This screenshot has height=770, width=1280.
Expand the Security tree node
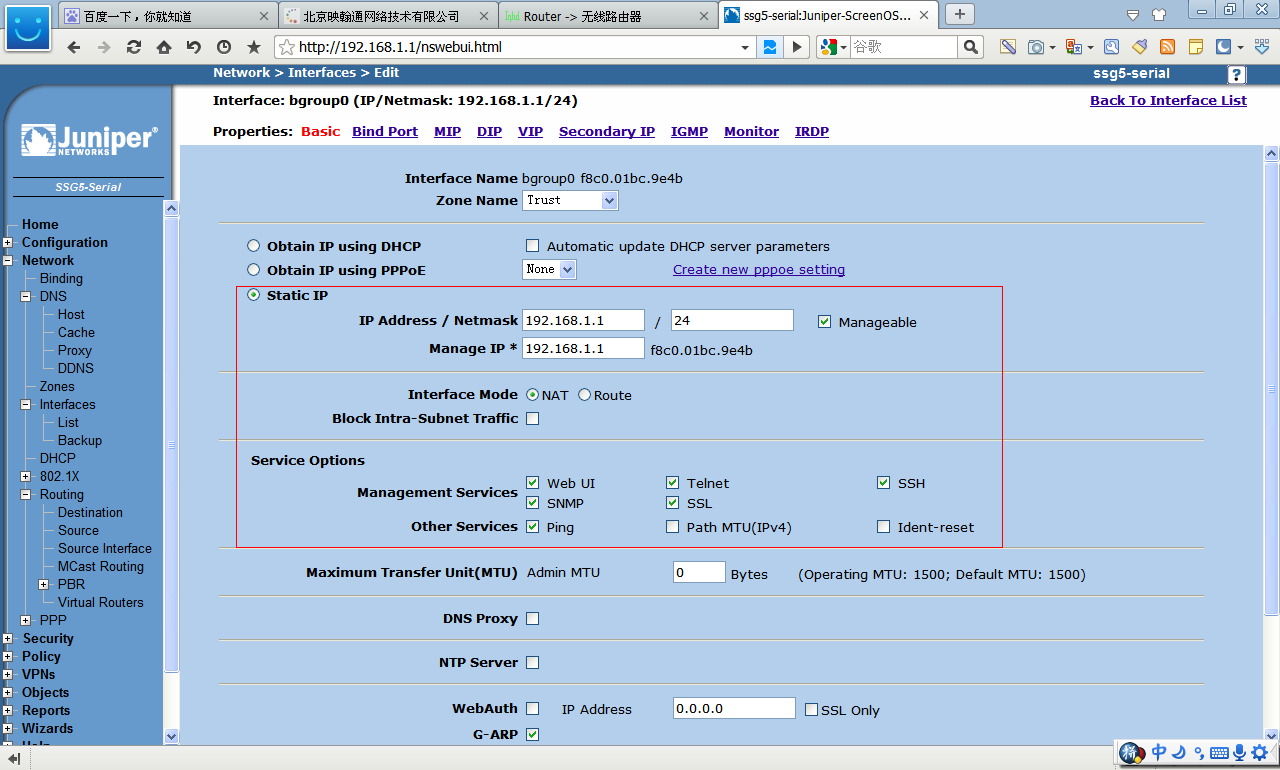tap(8, 639)
